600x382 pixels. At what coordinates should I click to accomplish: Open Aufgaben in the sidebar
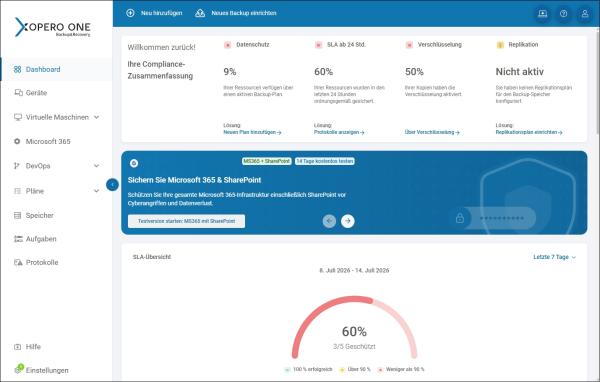tap(57, 239)
